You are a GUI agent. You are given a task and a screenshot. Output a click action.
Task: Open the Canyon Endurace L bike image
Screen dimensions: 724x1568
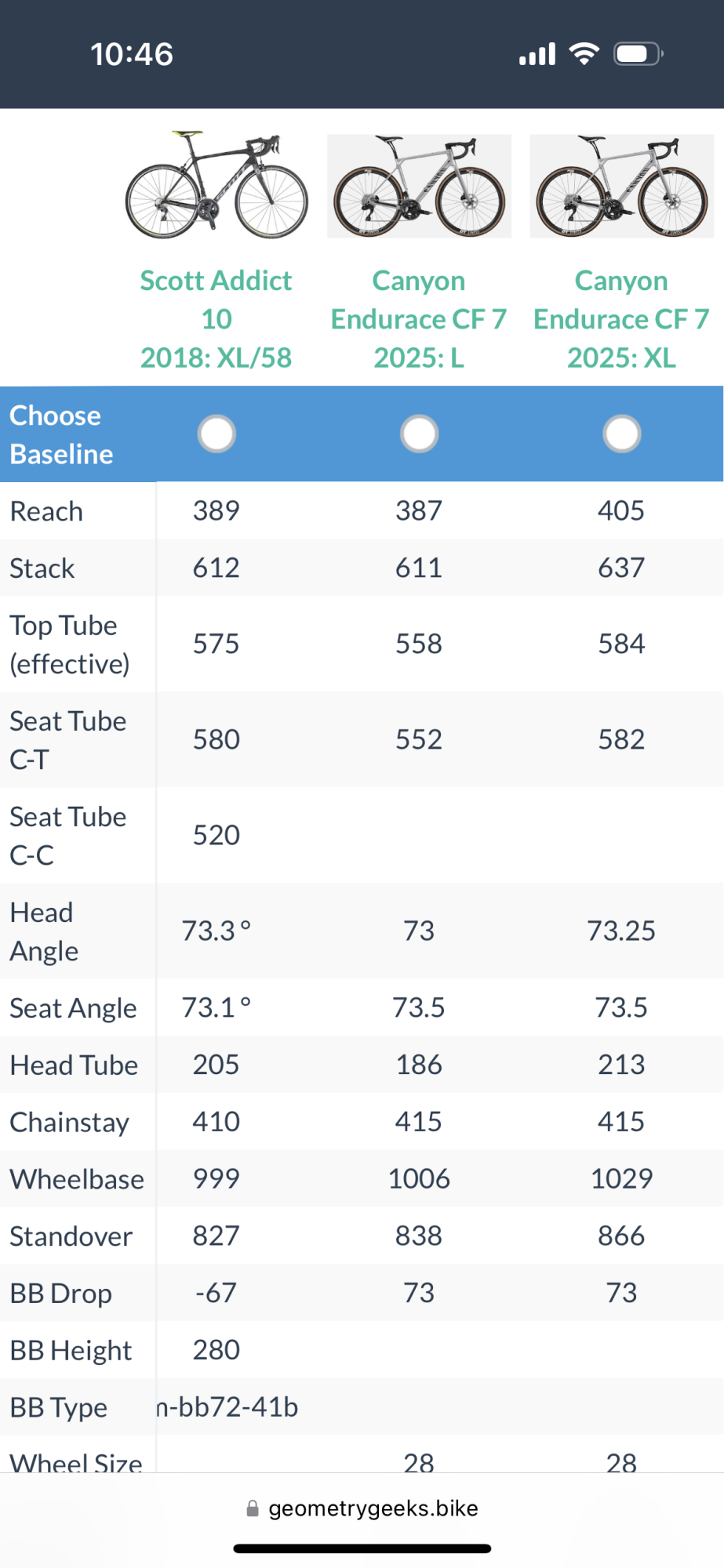(419, 186)
